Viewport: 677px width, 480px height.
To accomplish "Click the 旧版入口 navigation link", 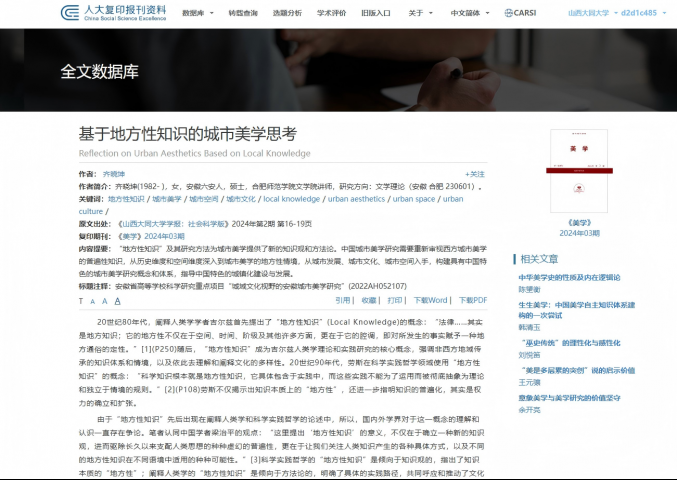I will pyautogui.click(x=376, y=14).
